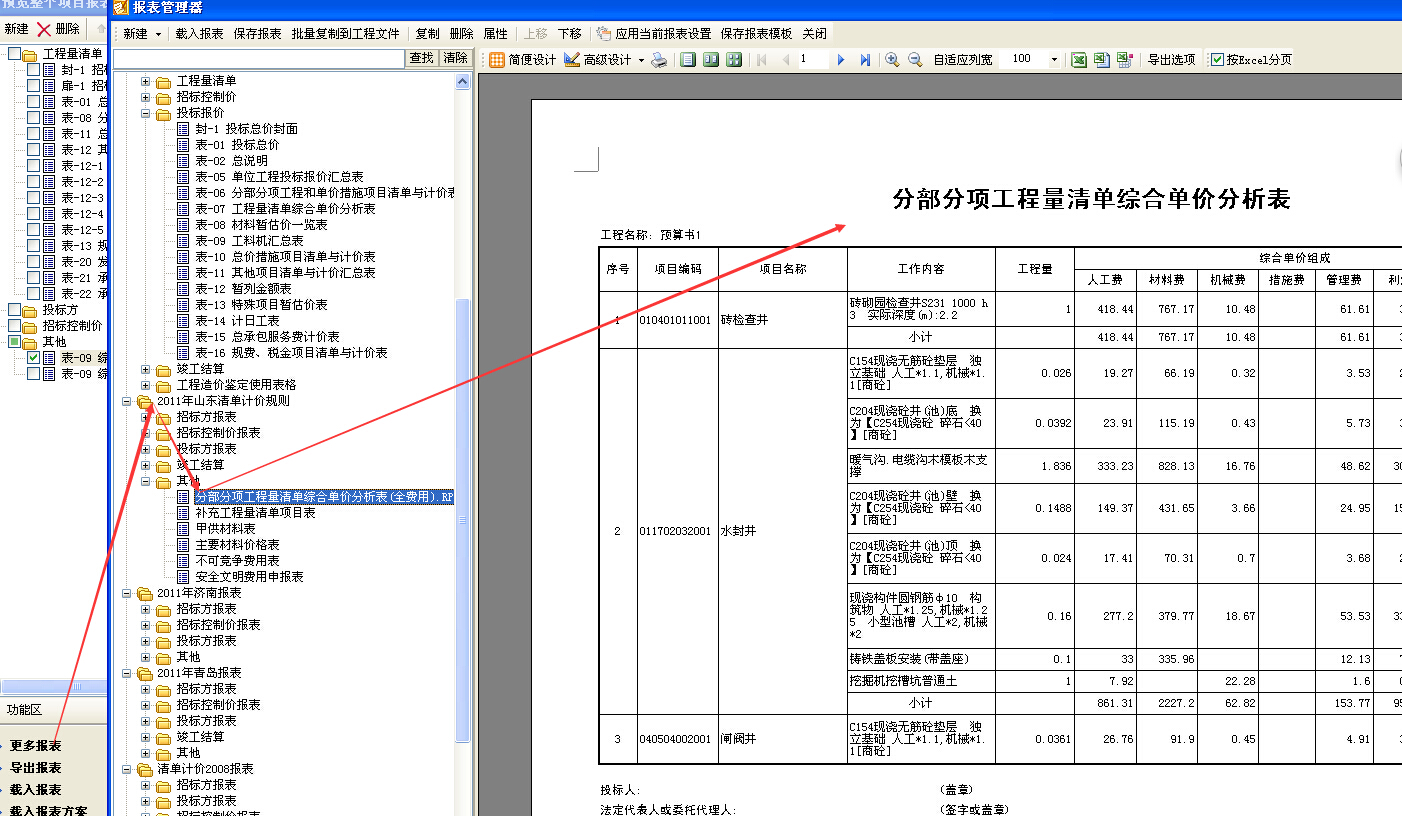Check the 工程量清单 folder checkbox in background tree

tap(14, 54)
